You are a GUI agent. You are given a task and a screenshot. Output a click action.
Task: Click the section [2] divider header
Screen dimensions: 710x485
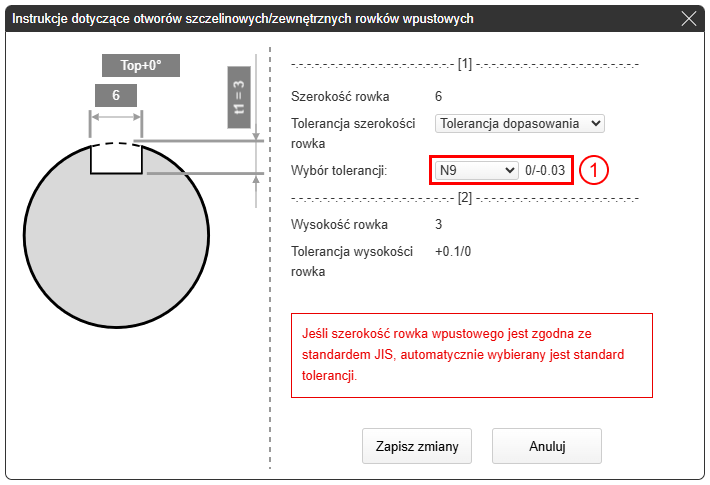point(464,198)
